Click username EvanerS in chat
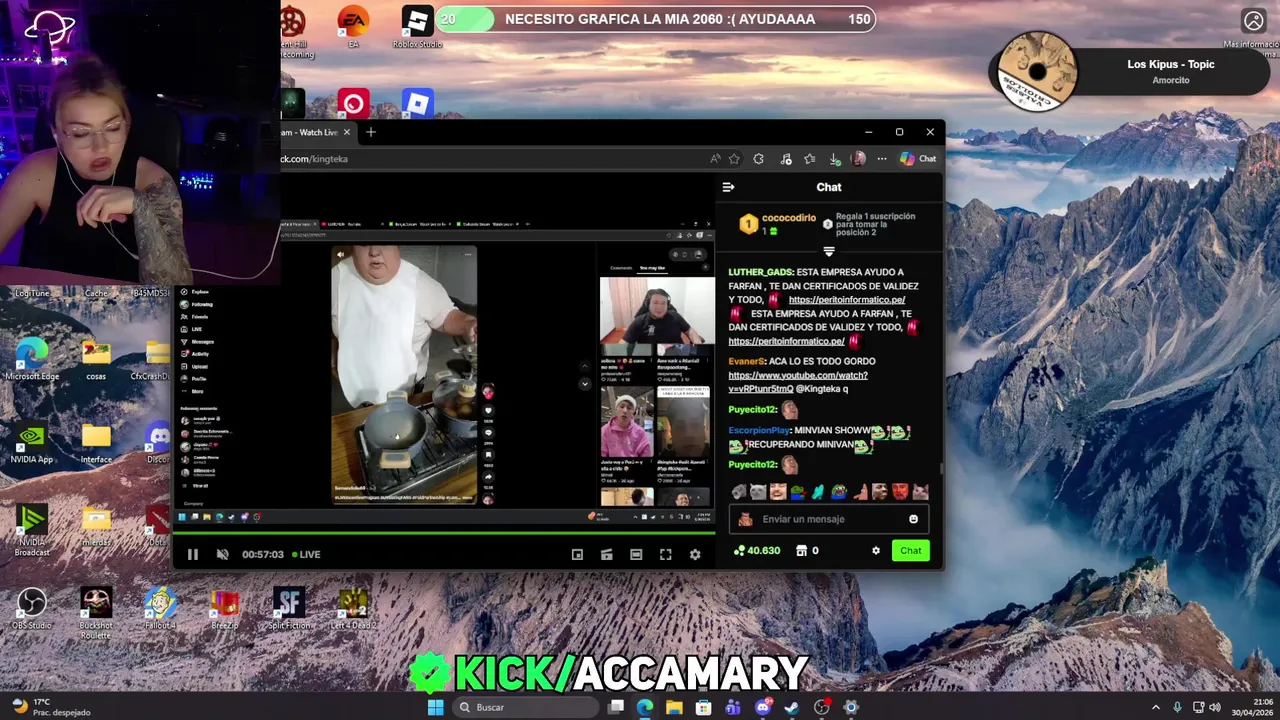The image size is (1280, 720). point(746,361)
